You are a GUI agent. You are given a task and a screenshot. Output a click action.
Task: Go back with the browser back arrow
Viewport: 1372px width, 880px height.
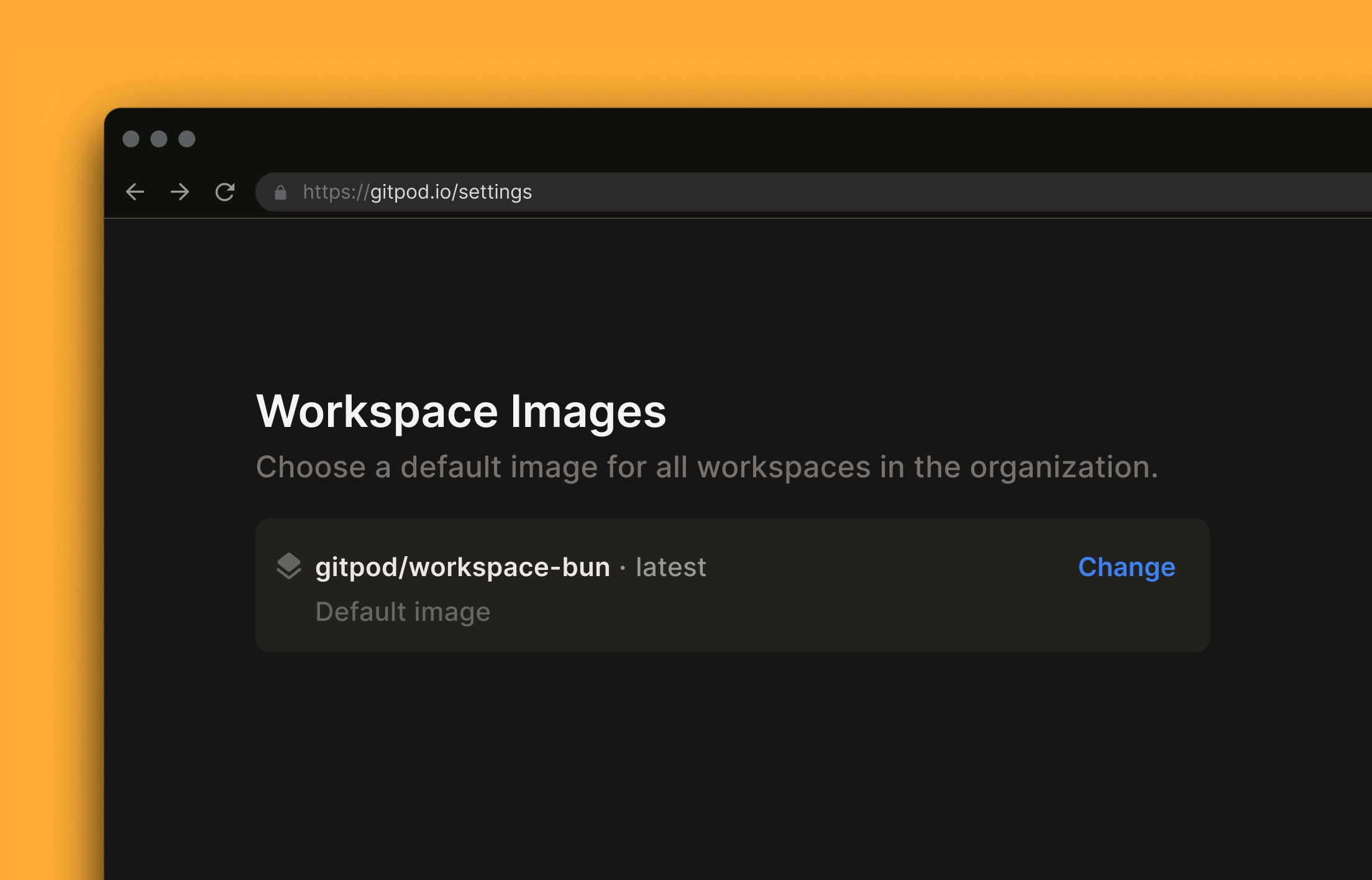point(135,192)
